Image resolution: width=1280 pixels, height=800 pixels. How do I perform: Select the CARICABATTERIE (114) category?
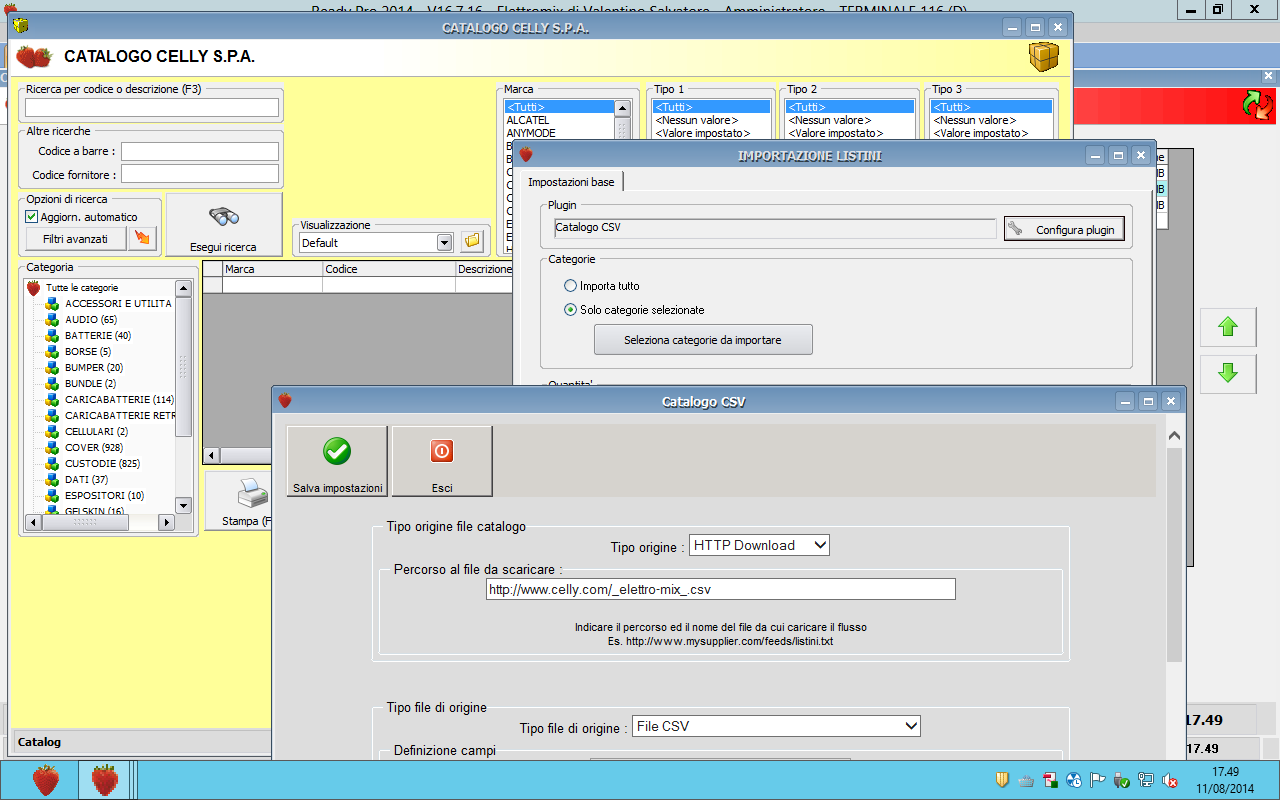119,400
